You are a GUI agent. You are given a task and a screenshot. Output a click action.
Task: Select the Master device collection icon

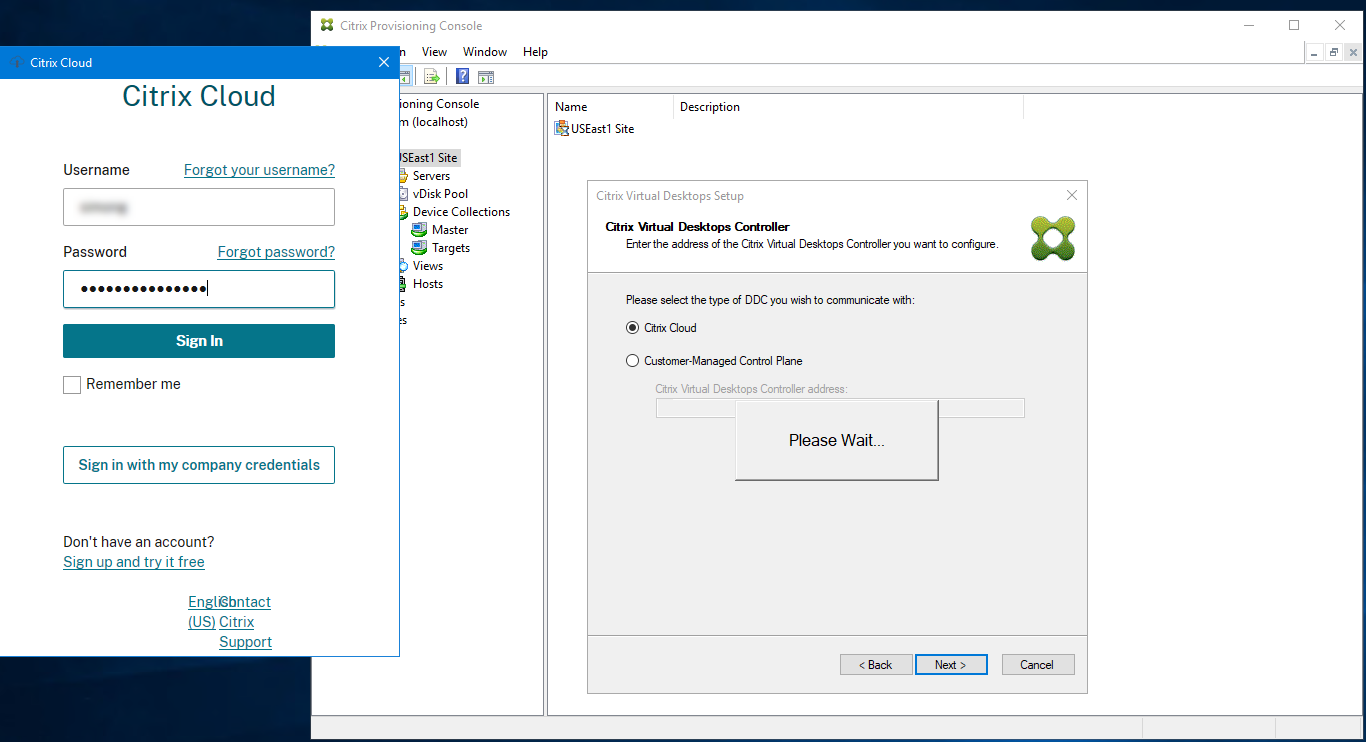[417, 229]
